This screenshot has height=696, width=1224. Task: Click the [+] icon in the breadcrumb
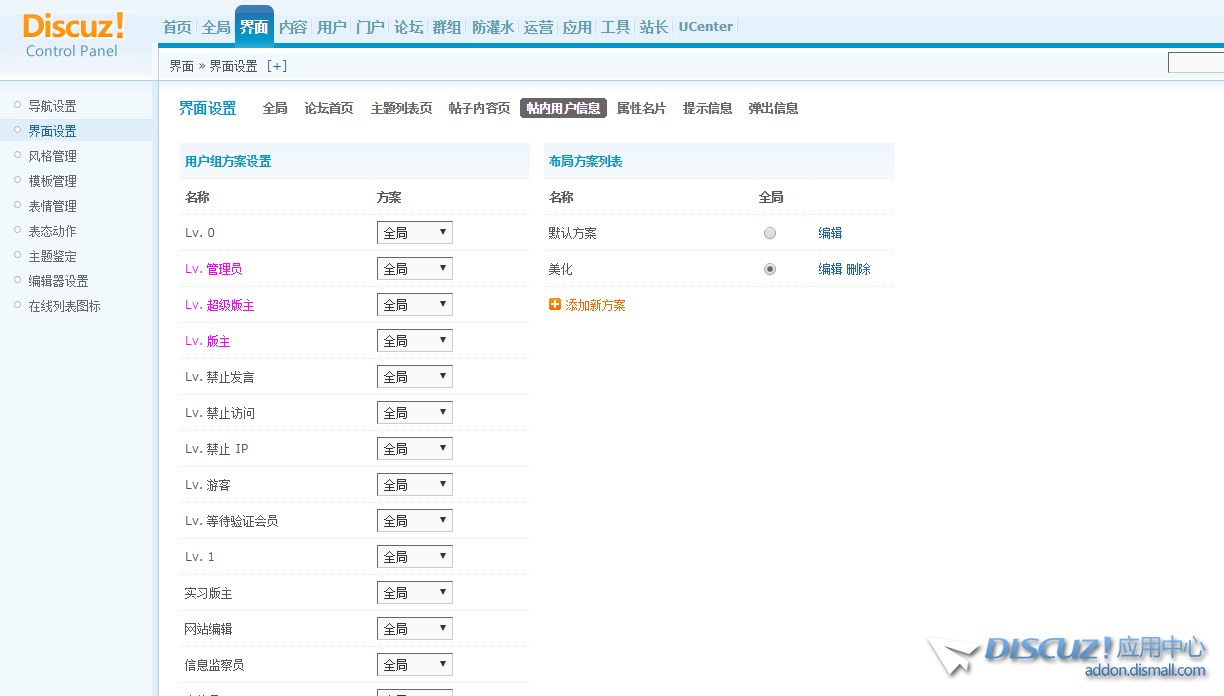tap(277, 66)
